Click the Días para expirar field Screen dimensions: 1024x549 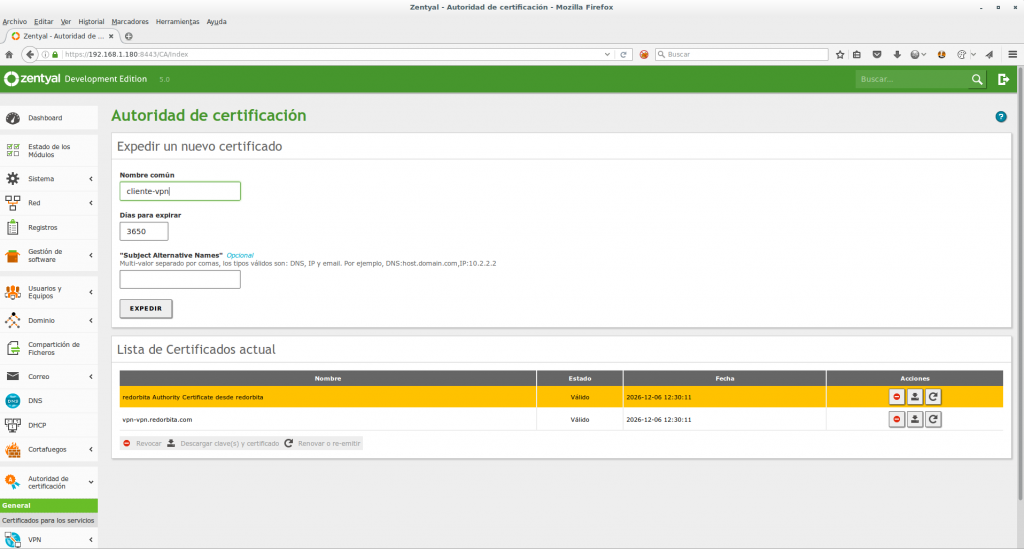[144, 232]
